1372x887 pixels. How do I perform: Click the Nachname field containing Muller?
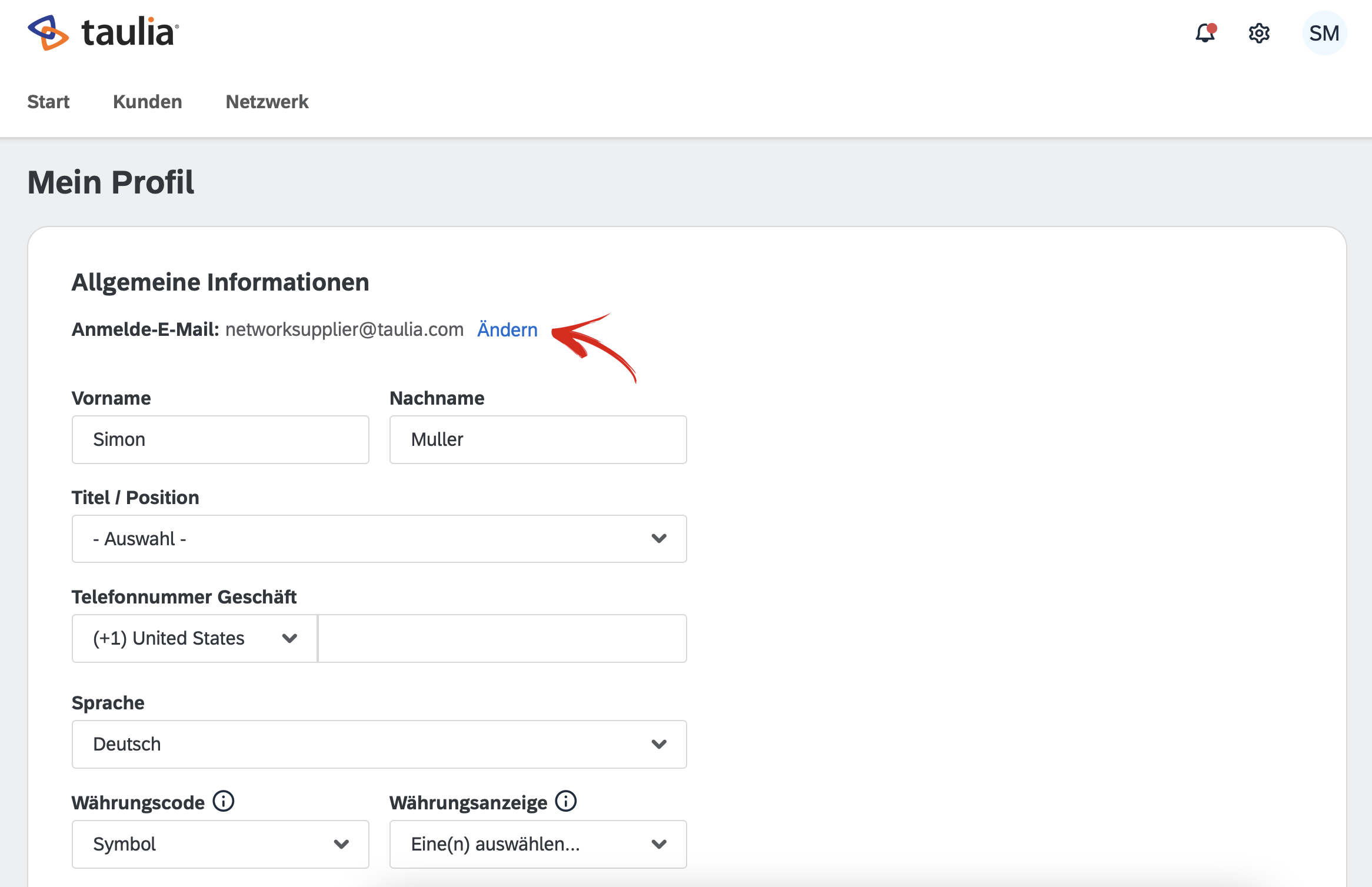[x=538, y=439]
